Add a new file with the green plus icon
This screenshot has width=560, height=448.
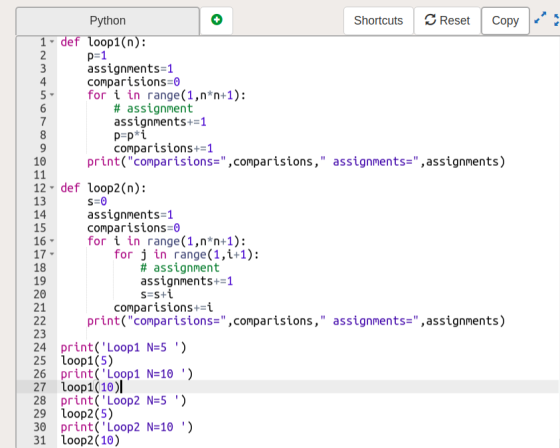[x=216, y=20]
